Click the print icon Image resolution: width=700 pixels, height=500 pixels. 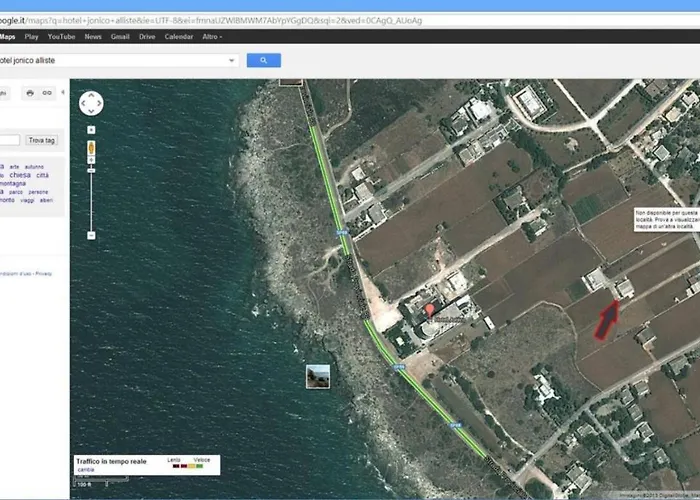click(x=30, y=93)
